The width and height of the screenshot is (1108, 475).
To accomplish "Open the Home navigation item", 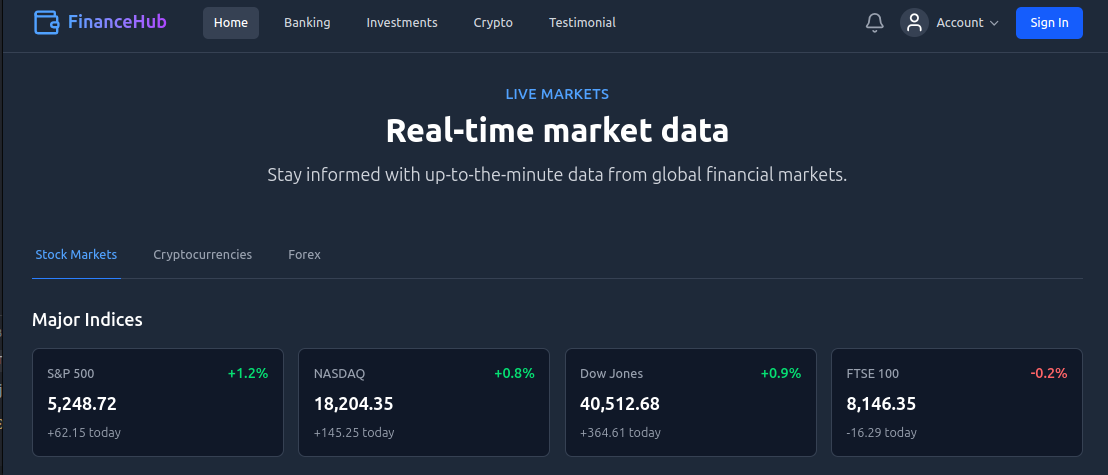I will pyautogui.click(x=231, y=23).
